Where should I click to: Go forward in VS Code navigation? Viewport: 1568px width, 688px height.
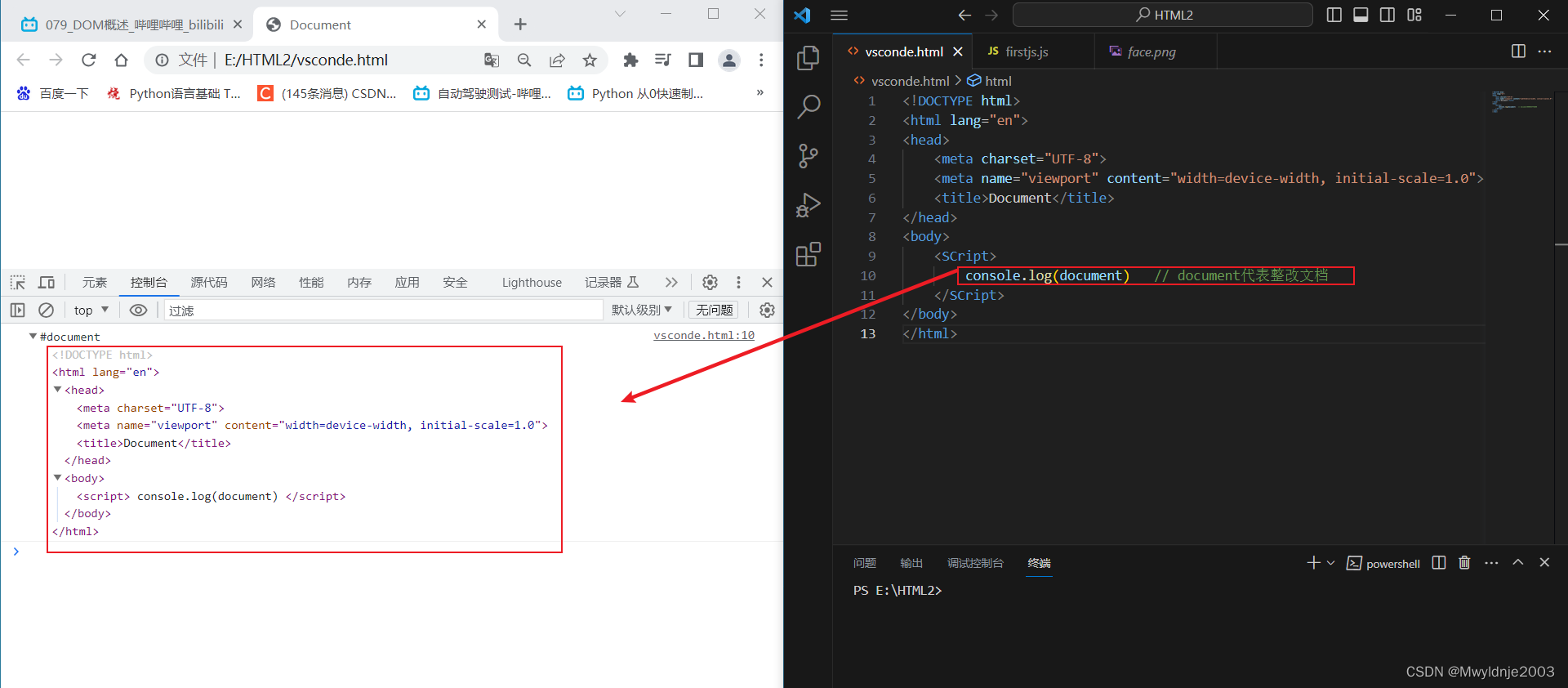(x=991, y=15)
